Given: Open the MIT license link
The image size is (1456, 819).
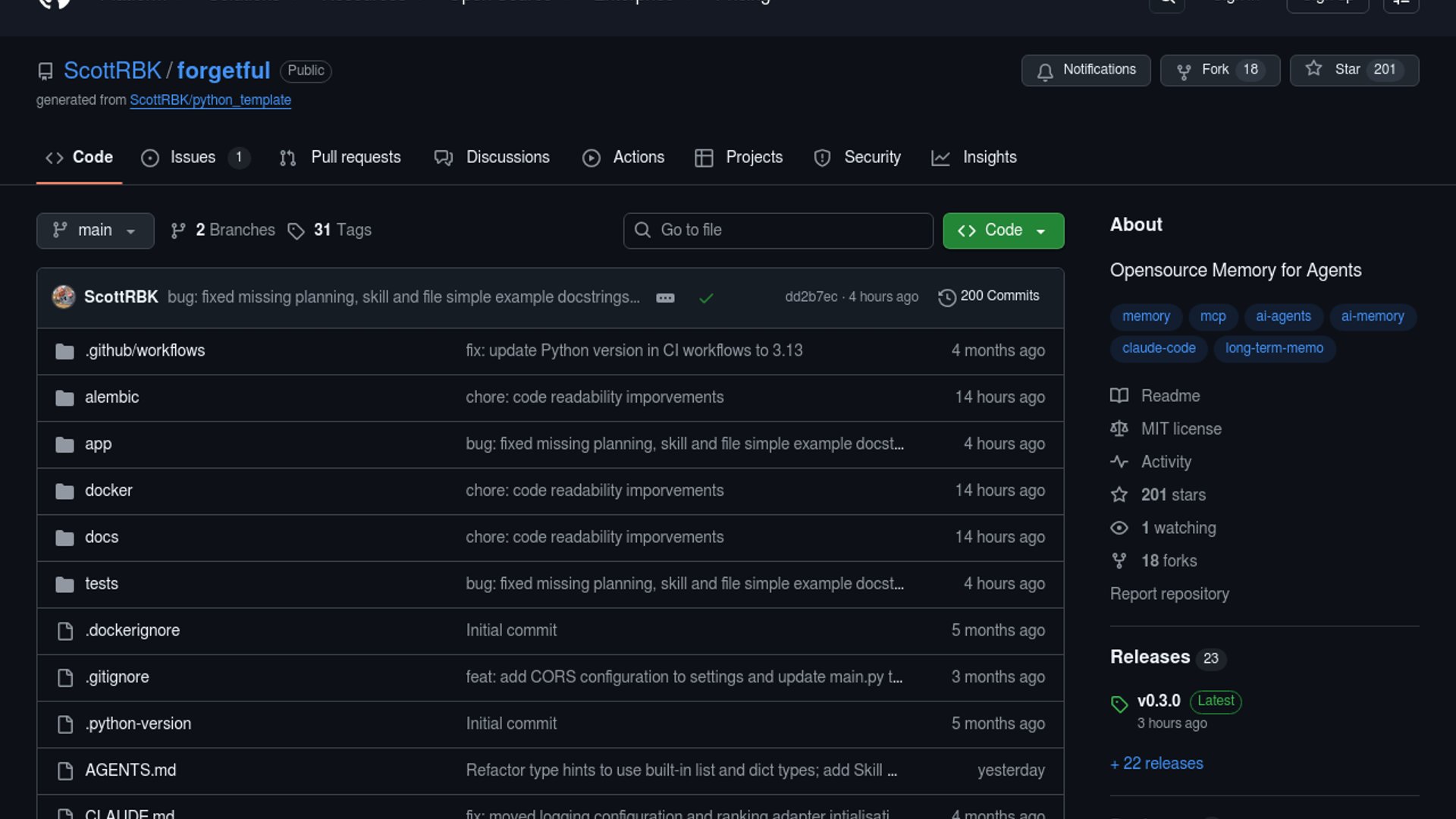Looking at the screenshot, I should pyautogui.click(x=1181, y=429).
